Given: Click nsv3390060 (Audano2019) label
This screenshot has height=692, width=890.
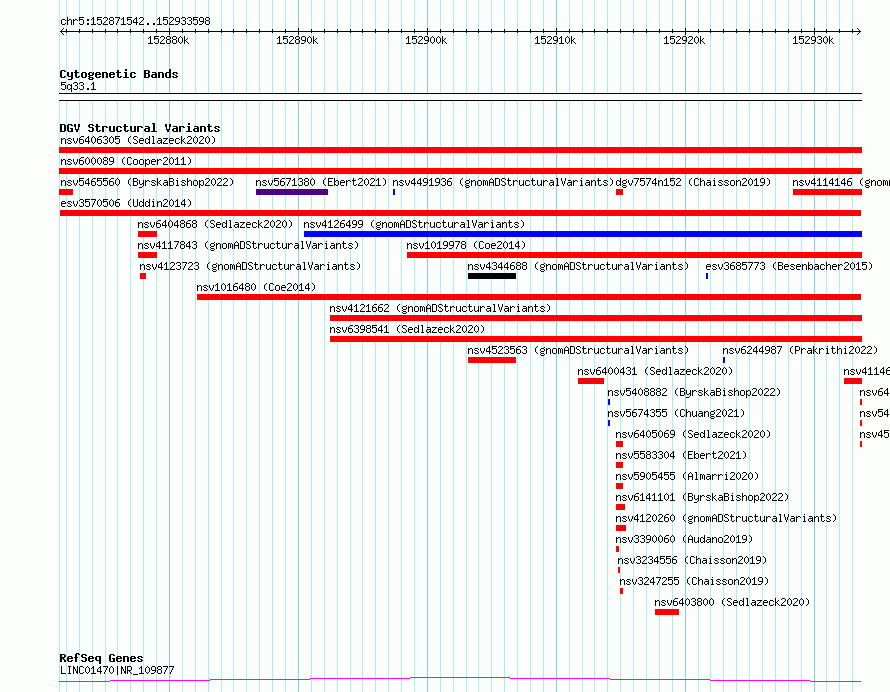Looking at the screenshot, I should pos(685,539).
